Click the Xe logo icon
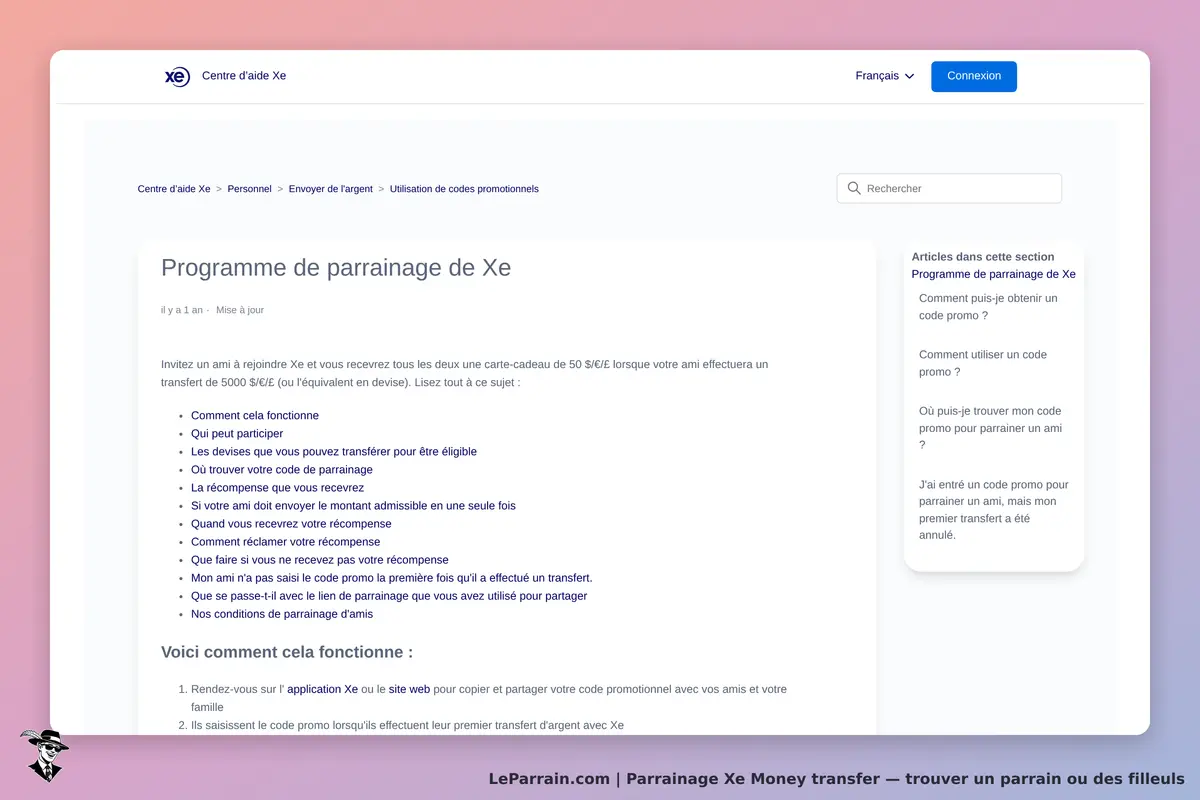 177,76
